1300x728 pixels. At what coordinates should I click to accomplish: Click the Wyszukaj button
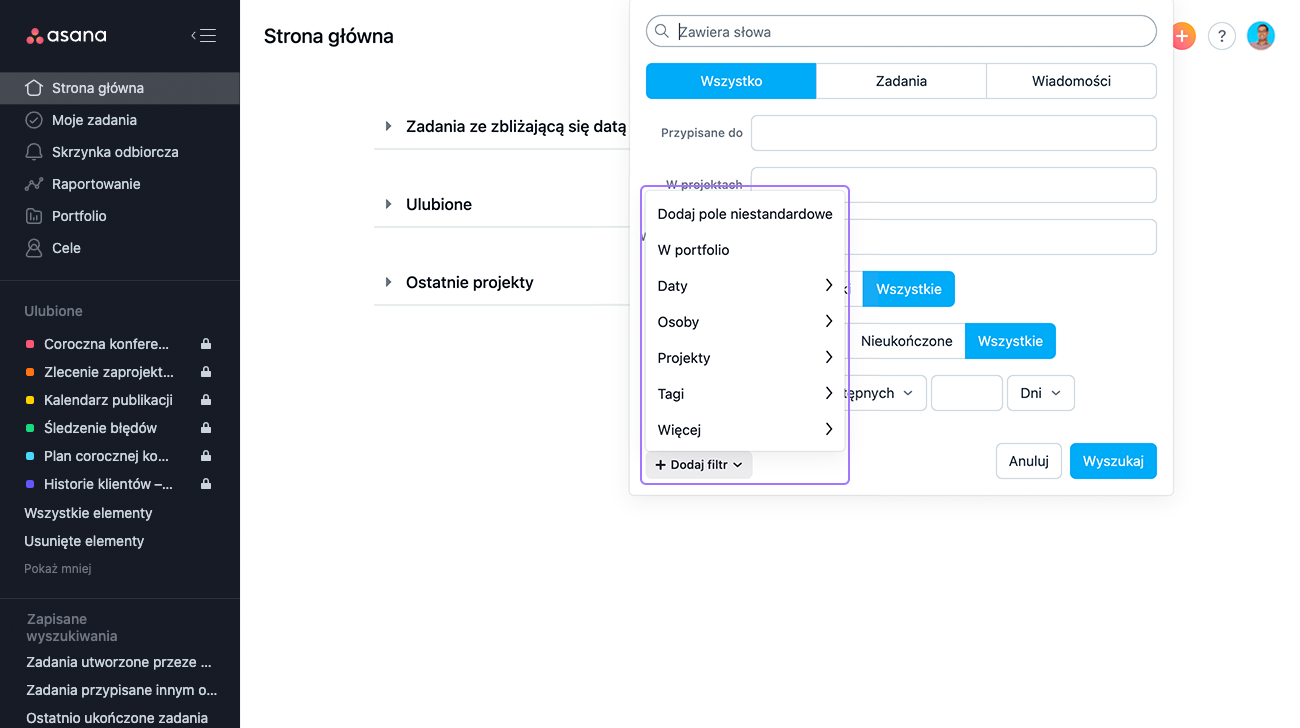1113,461
